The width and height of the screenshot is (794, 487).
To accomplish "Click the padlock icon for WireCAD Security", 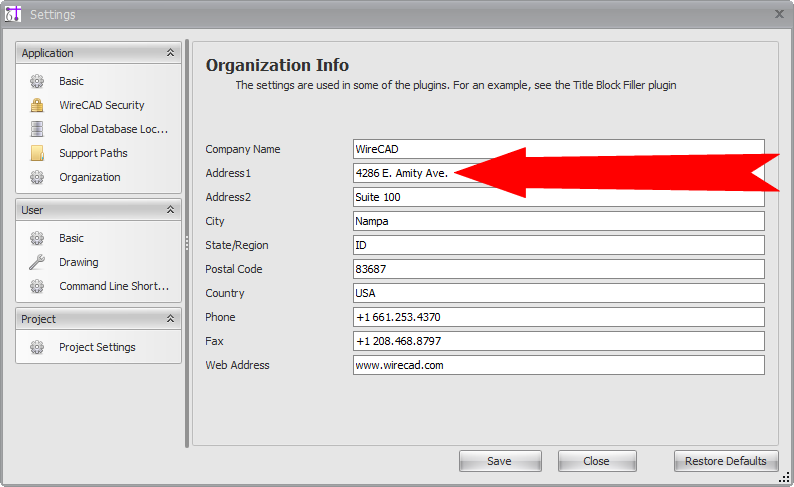I will tap(37, 105).
